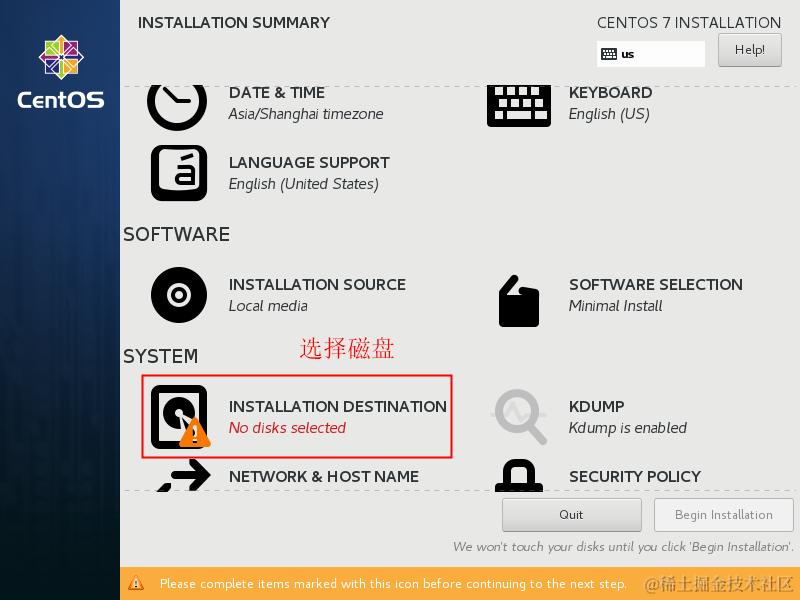Open Installation Source disc icon
The height and width of the screenshot is (600, 800).
point(179,295)
